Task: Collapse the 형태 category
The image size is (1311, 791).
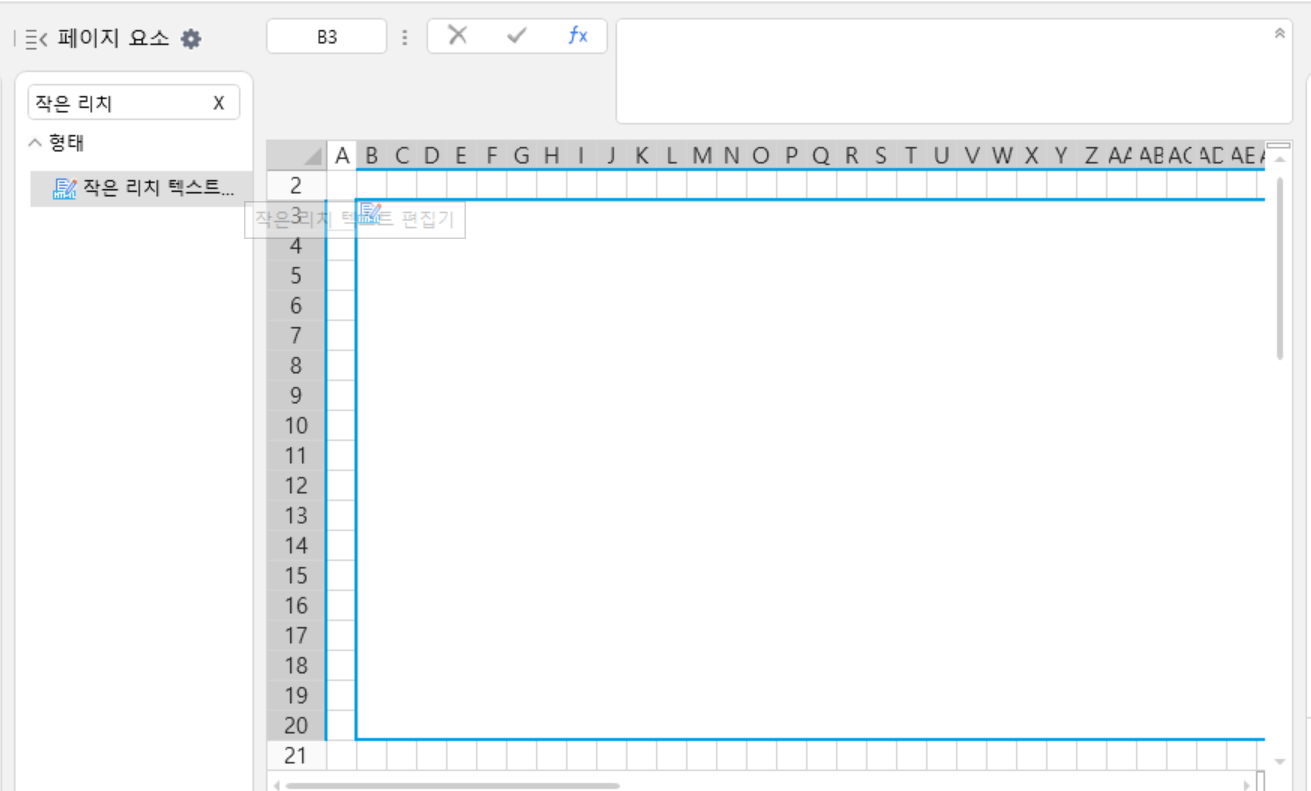Action: point(35,143)
